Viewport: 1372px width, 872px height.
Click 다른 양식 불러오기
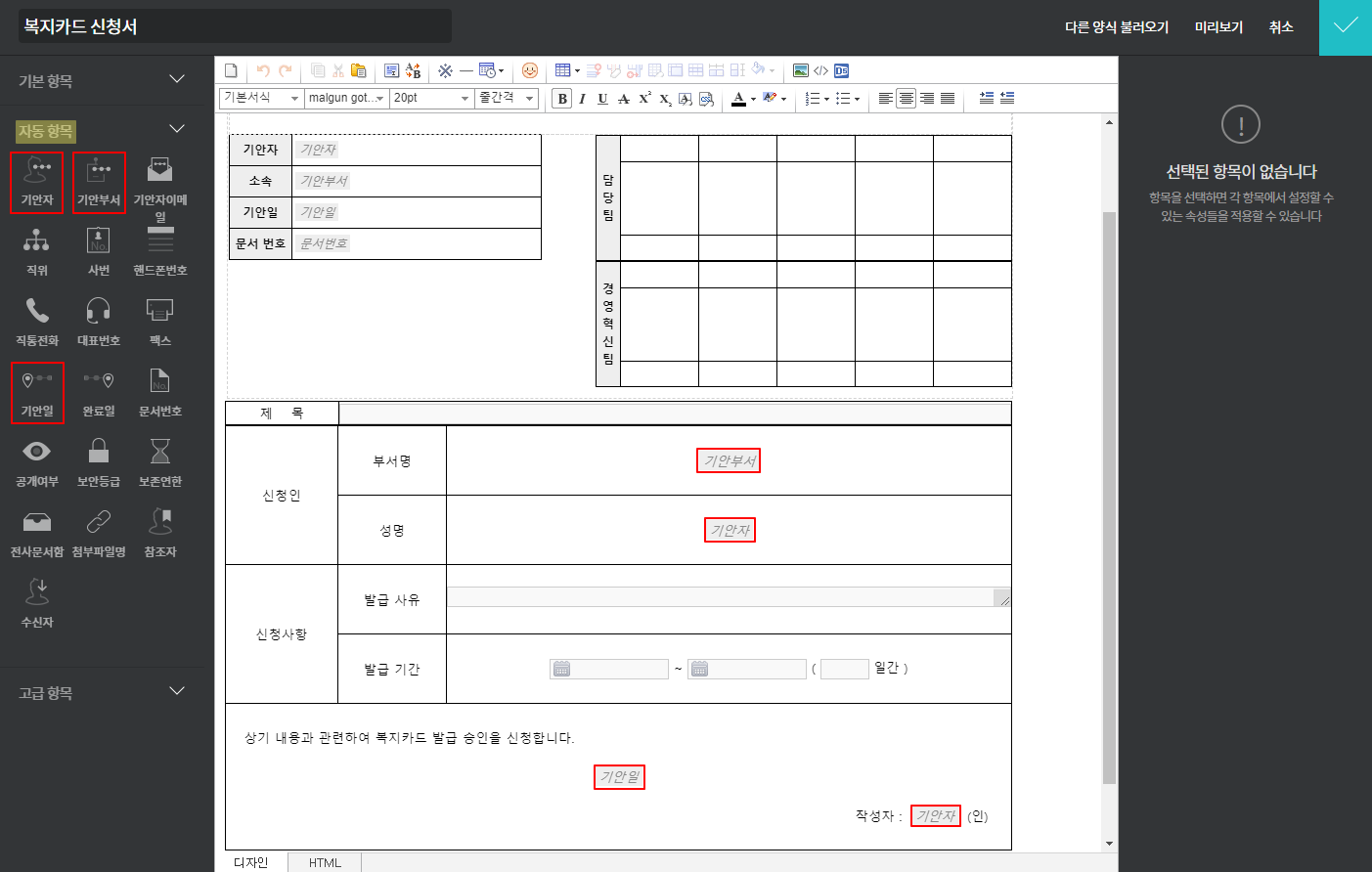[1117, 27]
